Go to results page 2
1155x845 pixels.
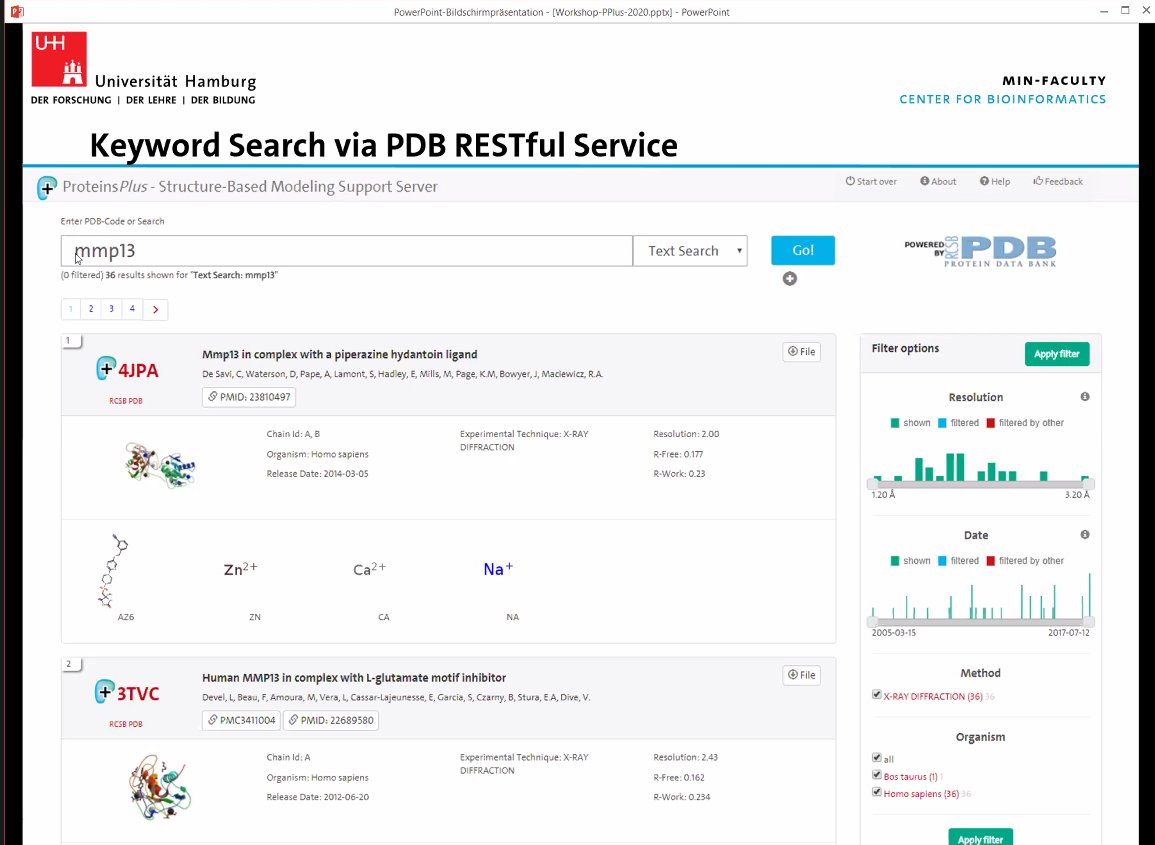(91, 309)
